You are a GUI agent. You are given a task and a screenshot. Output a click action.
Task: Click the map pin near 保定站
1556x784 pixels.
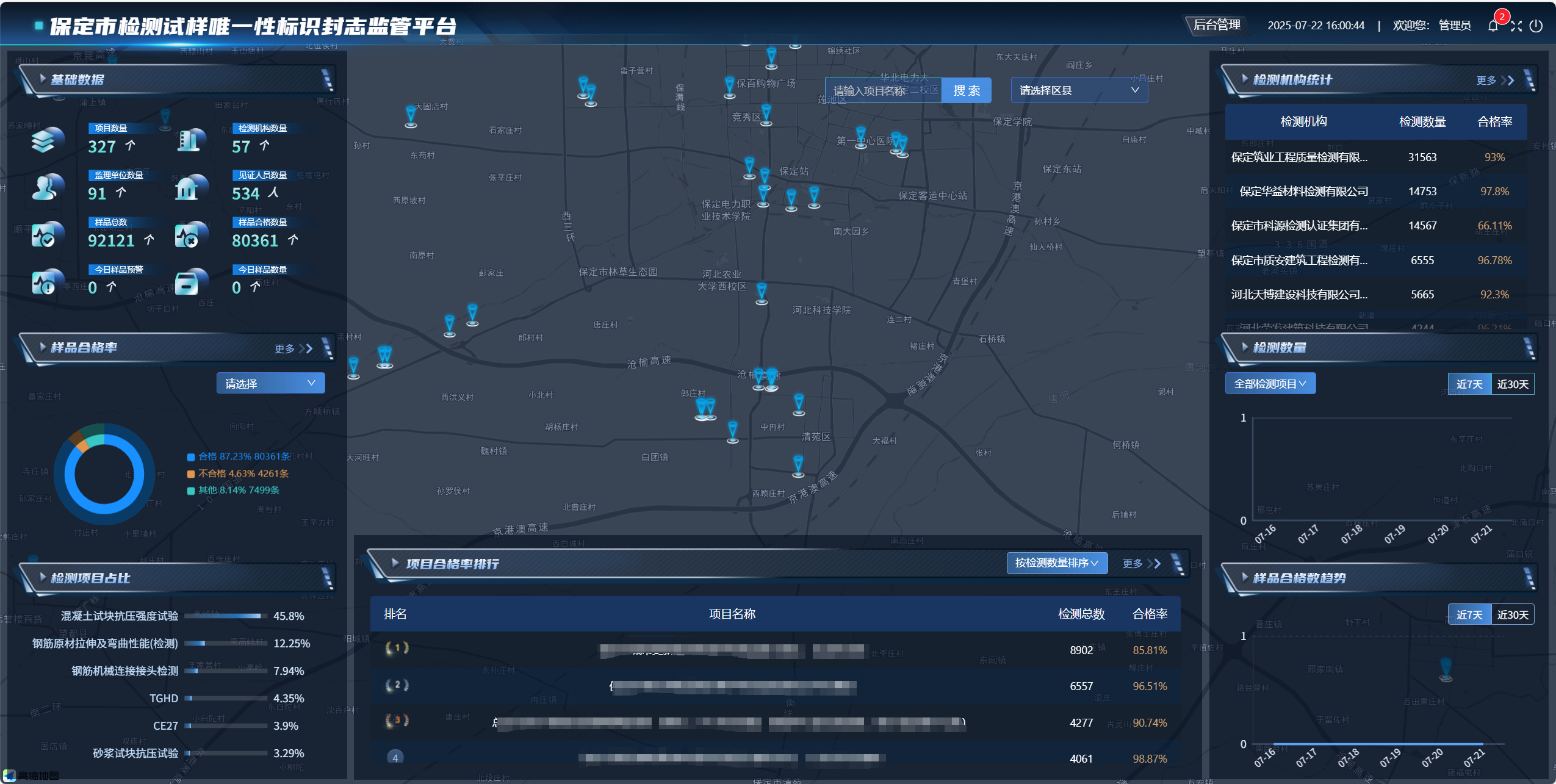pos(765,176)
